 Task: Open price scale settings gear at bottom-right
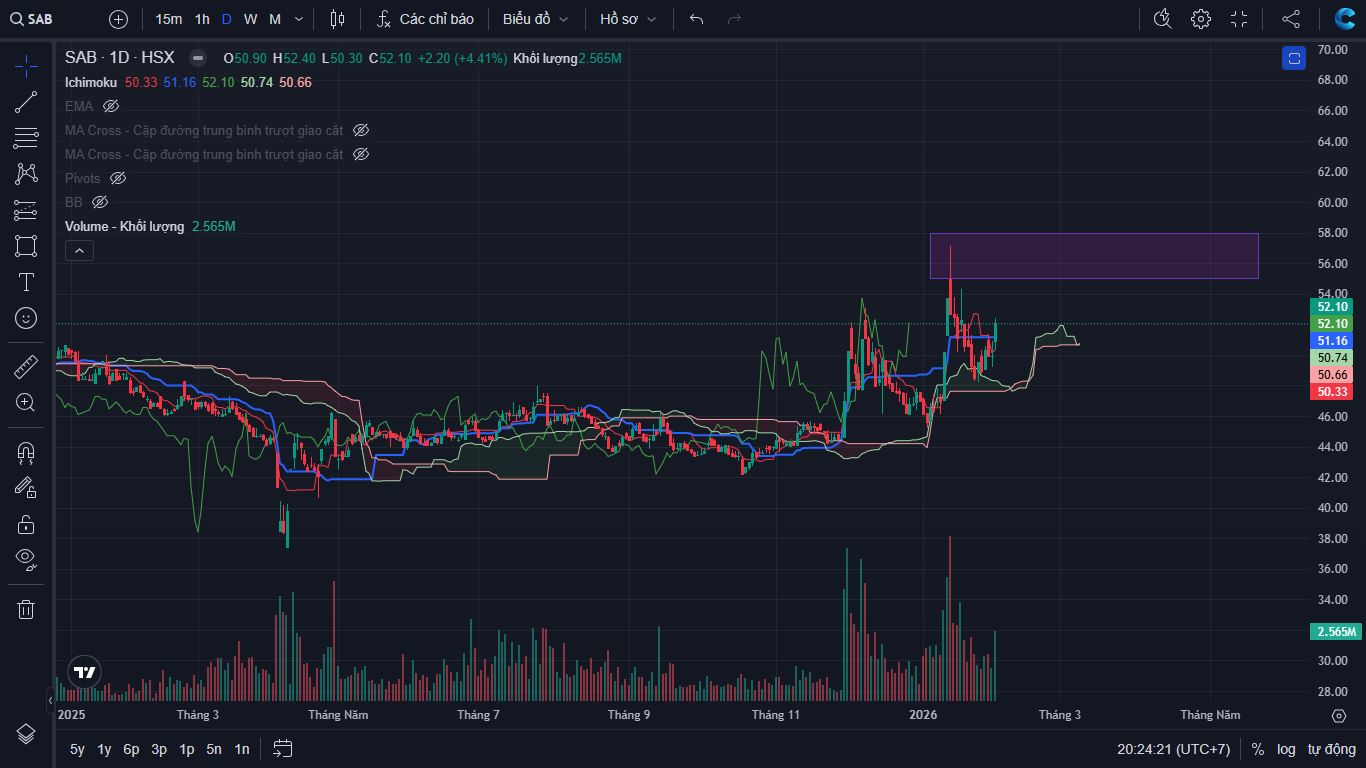(1339, 715)
